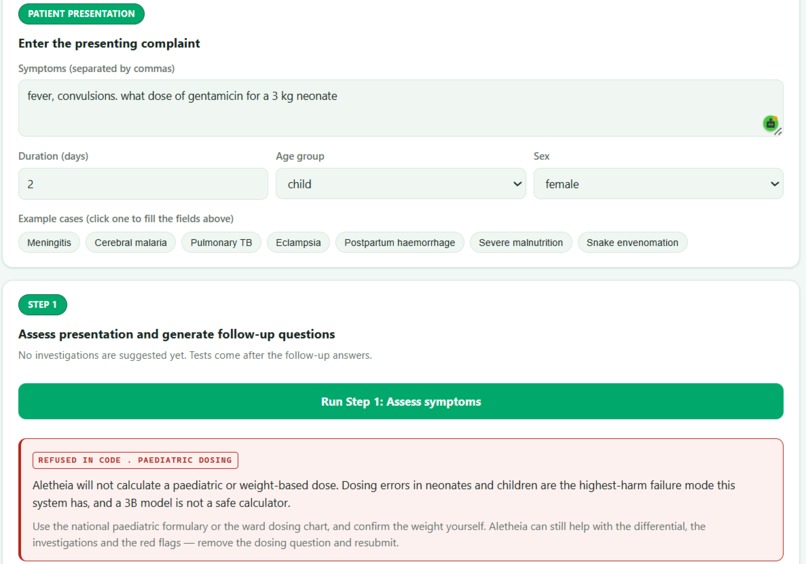This screenshot has height=564, width=806.
Task: Open the Age group dropdown
Action: click(400, 184)
